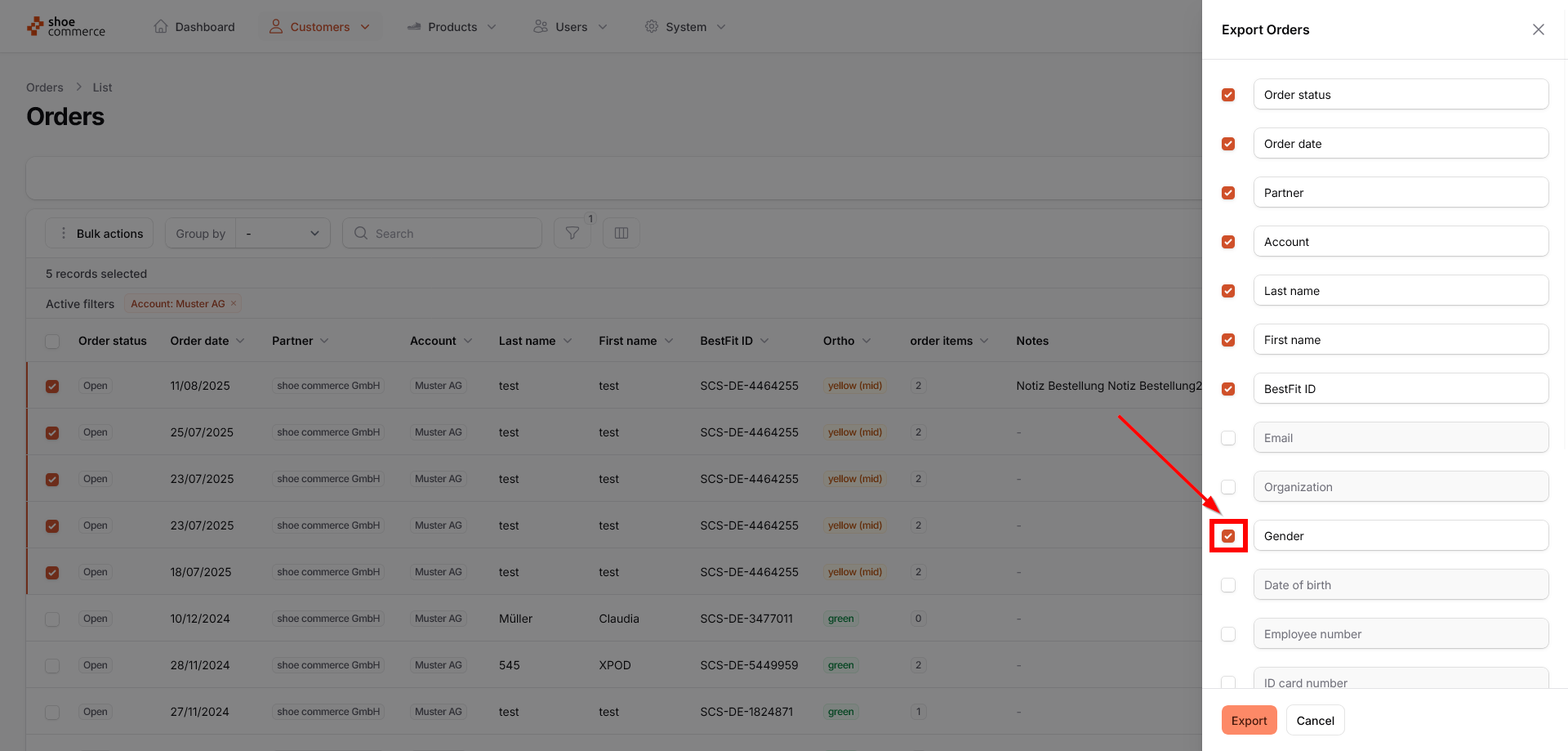Viewport: 1568px width, 751px height.
Task: Expand the Order date column sort chevron
Action: [240, 341]
